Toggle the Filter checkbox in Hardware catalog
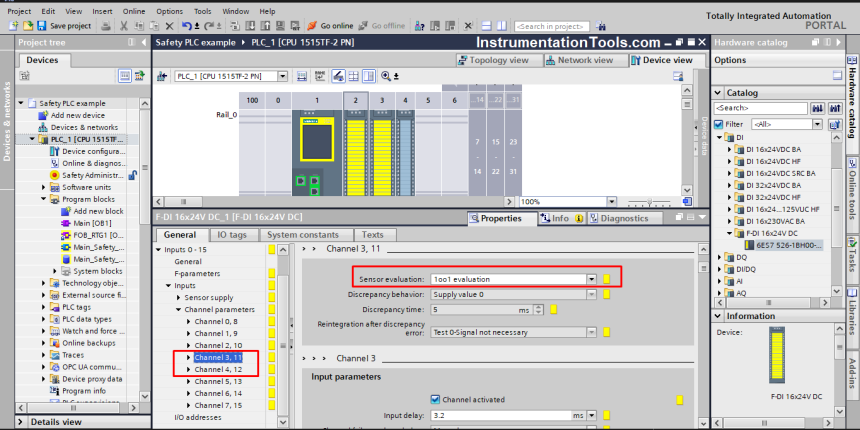Image resolution: width=860 pixels, height=430 pixels. (719, 125)
